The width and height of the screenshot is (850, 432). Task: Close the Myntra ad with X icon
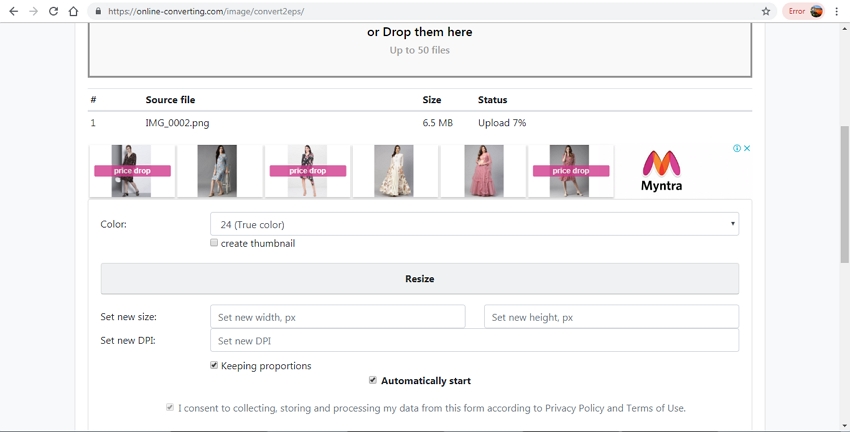click(747, 148)
